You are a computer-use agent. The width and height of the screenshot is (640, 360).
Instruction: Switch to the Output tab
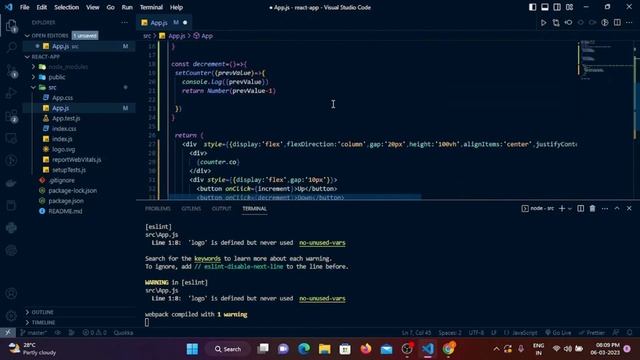[222, 209]
